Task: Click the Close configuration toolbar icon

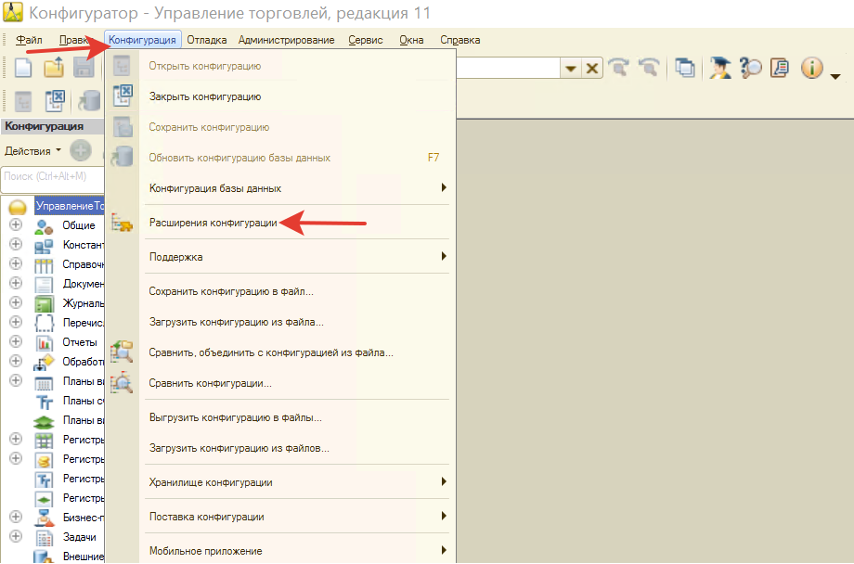Action: (x=56, y=101)
